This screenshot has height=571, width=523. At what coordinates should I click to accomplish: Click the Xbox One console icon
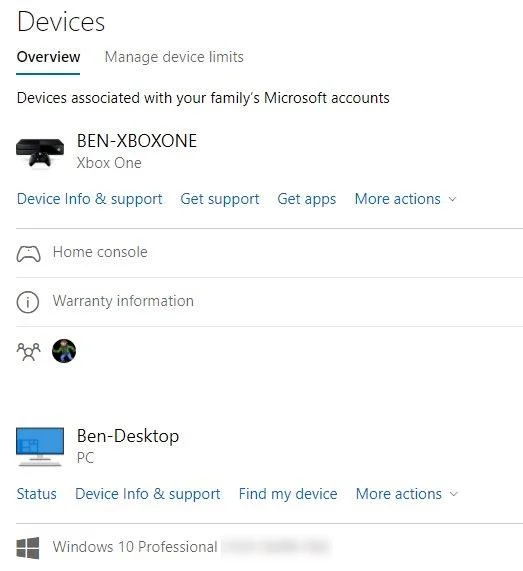point(40,153)
